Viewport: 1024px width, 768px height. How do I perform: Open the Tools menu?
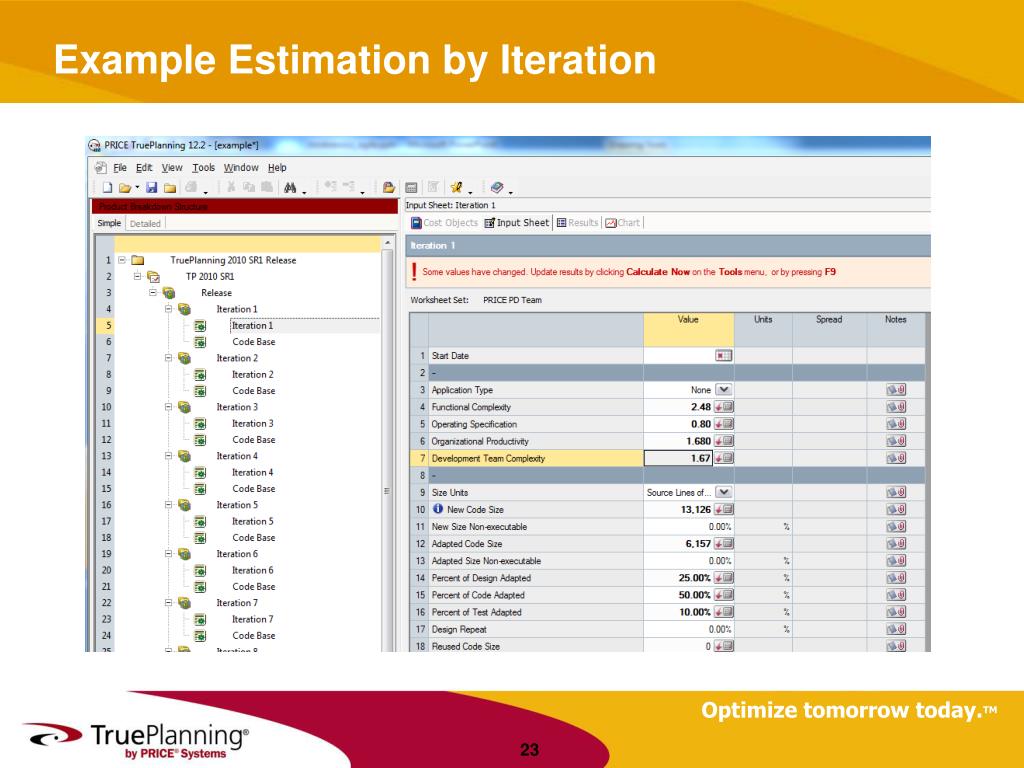coord(203,168)
